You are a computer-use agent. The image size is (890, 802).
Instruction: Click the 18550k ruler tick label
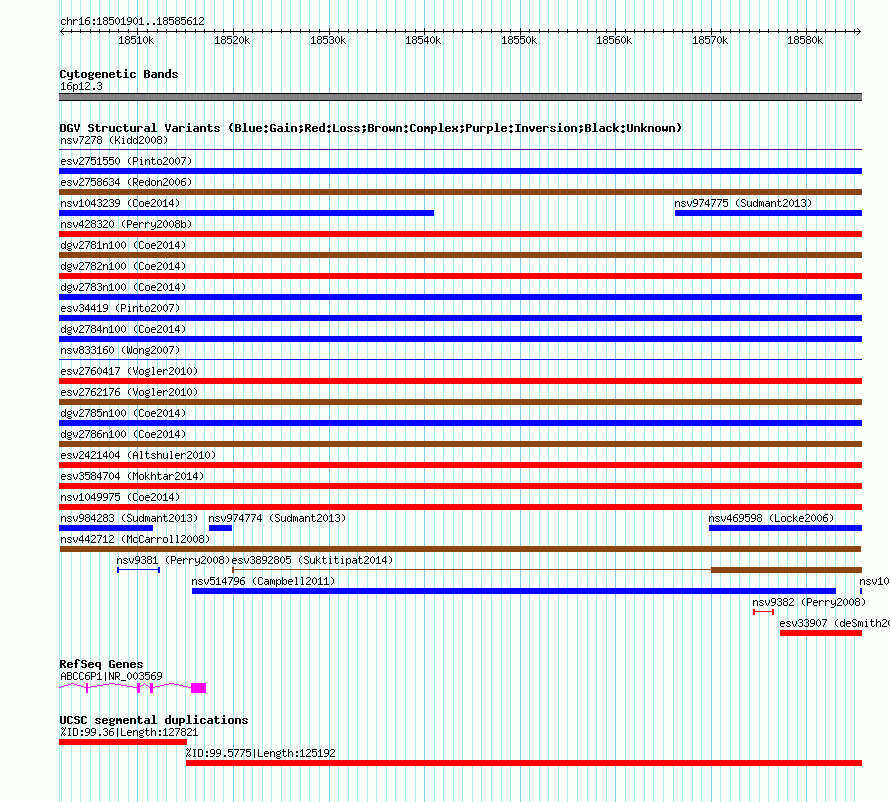[x=519, y=40]
